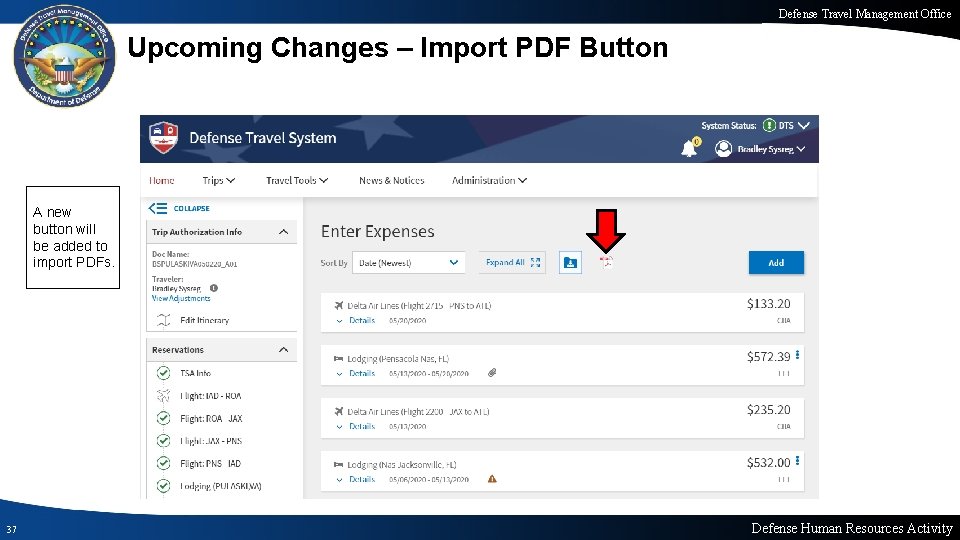Screen dimensions: 960x540
Task: Click the warning triangle on Jacksonville lodging
Action: pyautogui.click(x=492, y=479)
